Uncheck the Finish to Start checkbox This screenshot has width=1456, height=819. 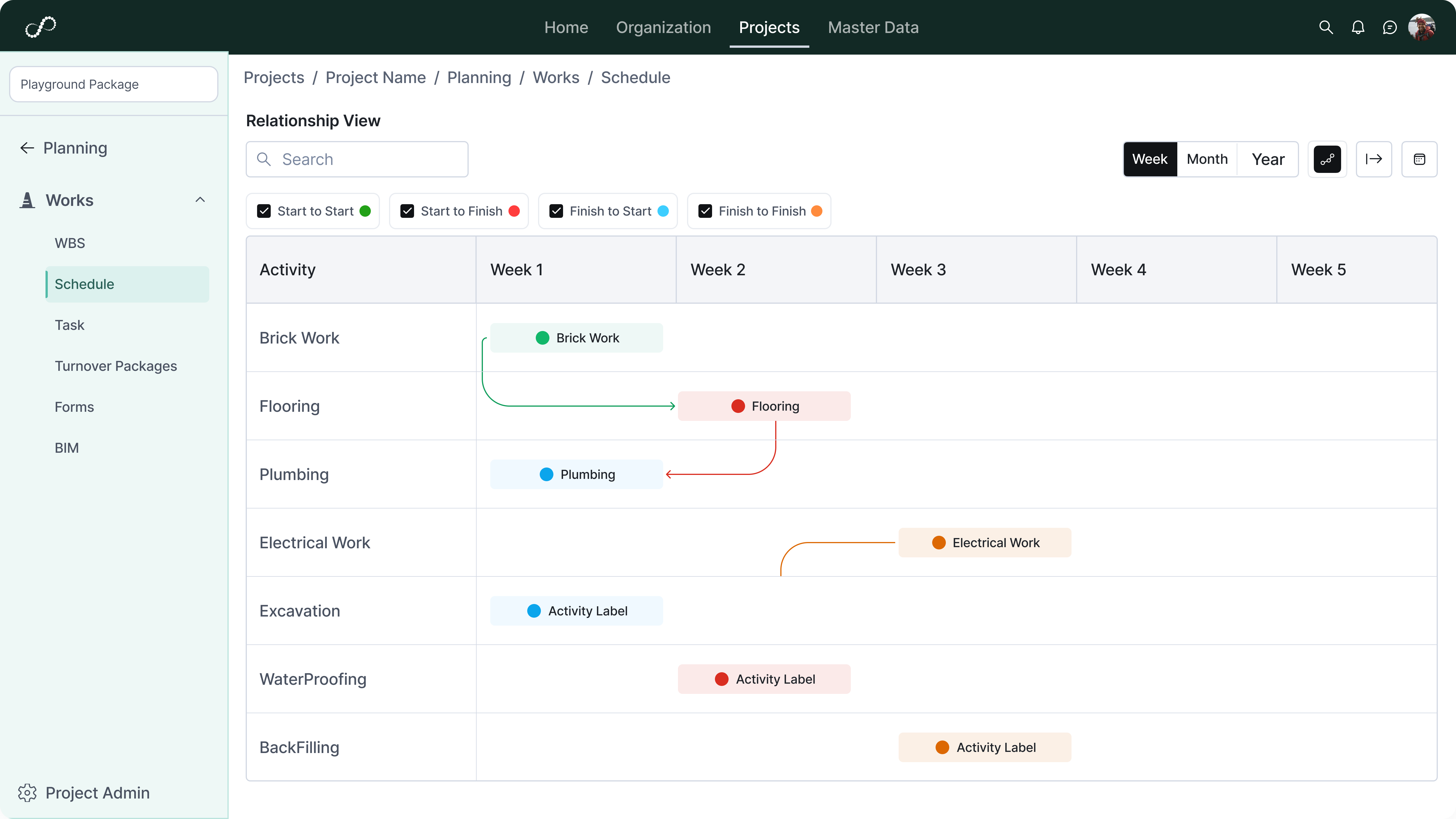556,211
